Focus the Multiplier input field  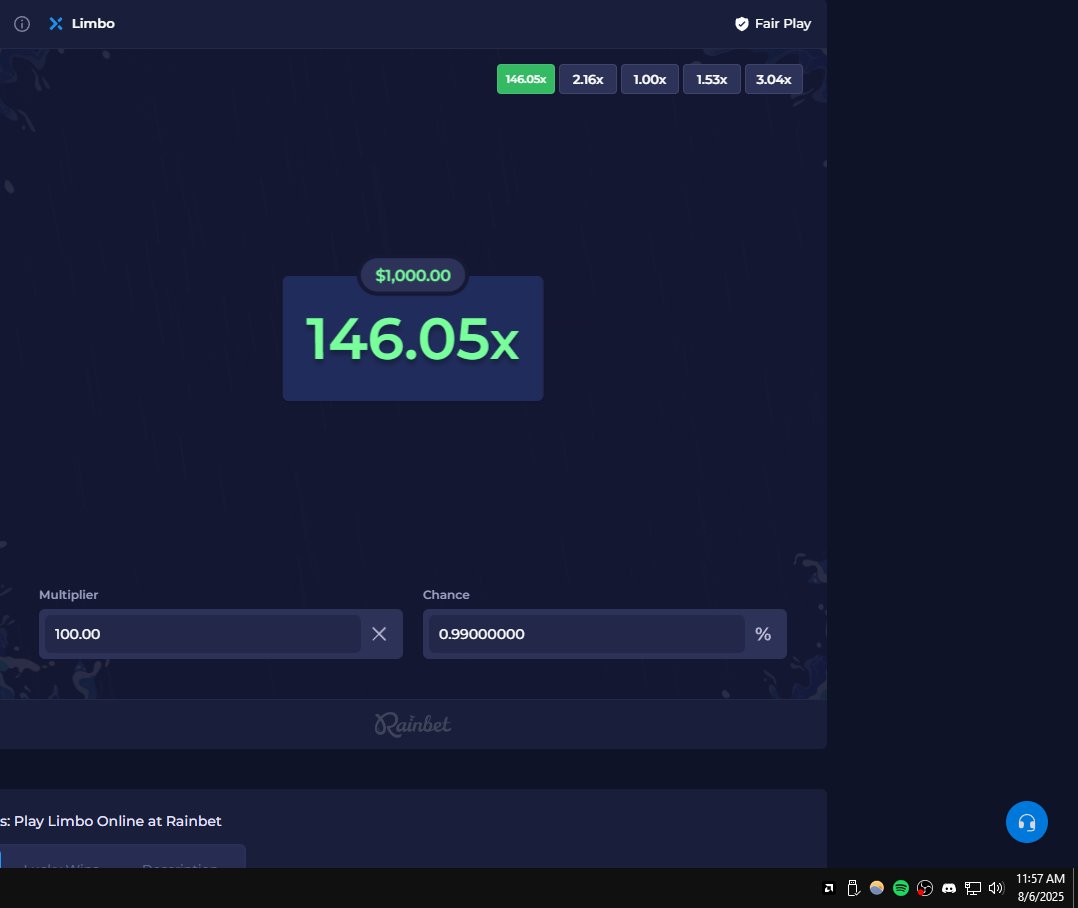pyautogui.click(x=203, y=634)
